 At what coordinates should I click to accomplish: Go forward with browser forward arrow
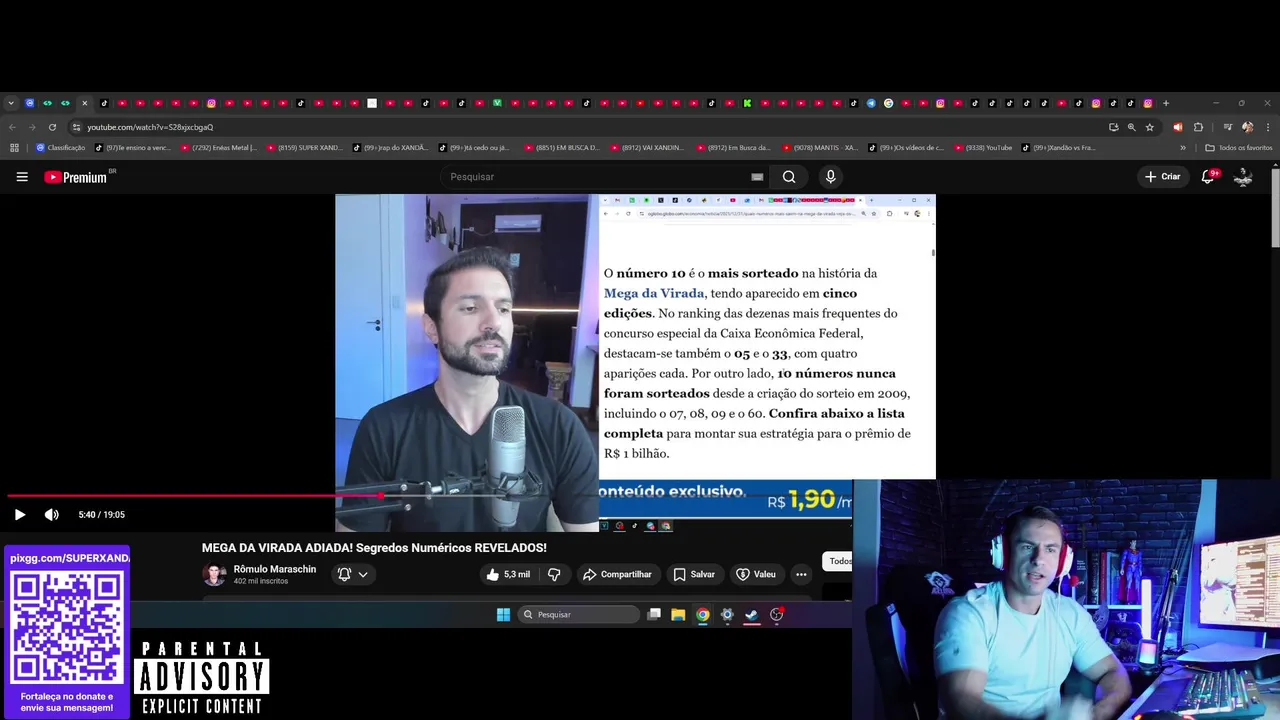pyautogui.click(x=32, y=127)
